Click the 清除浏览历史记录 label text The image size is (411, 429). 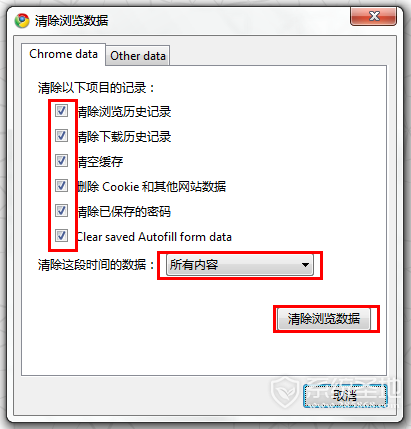click(x=124, y=112)
